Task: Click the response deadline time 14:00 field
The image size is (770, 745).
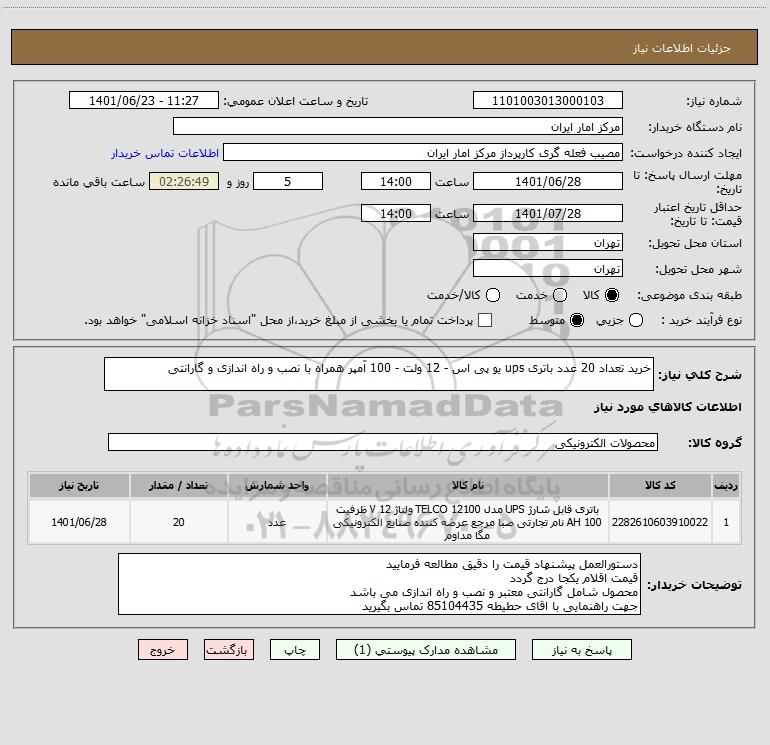Action: pos(396,181)
